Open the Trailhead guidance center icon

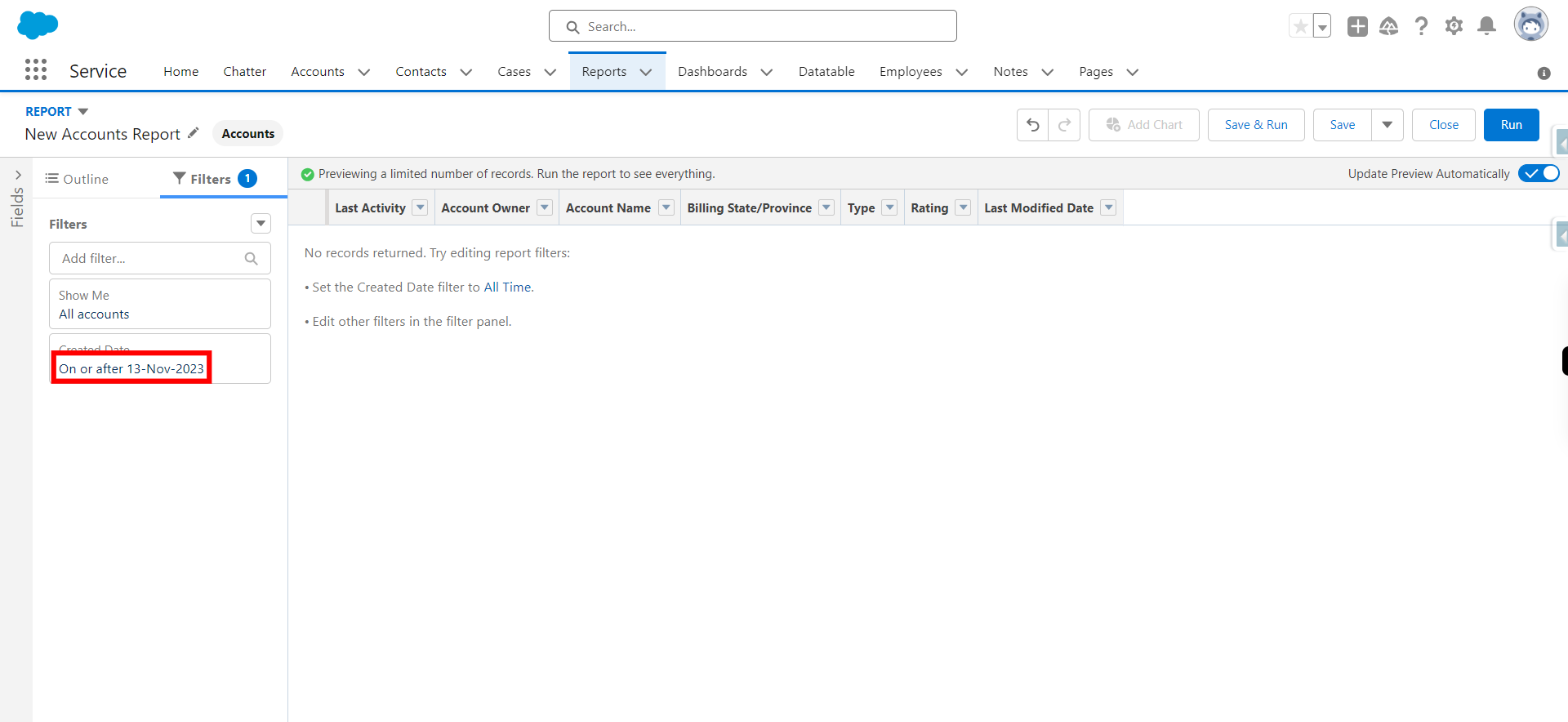pos(1389,26)
